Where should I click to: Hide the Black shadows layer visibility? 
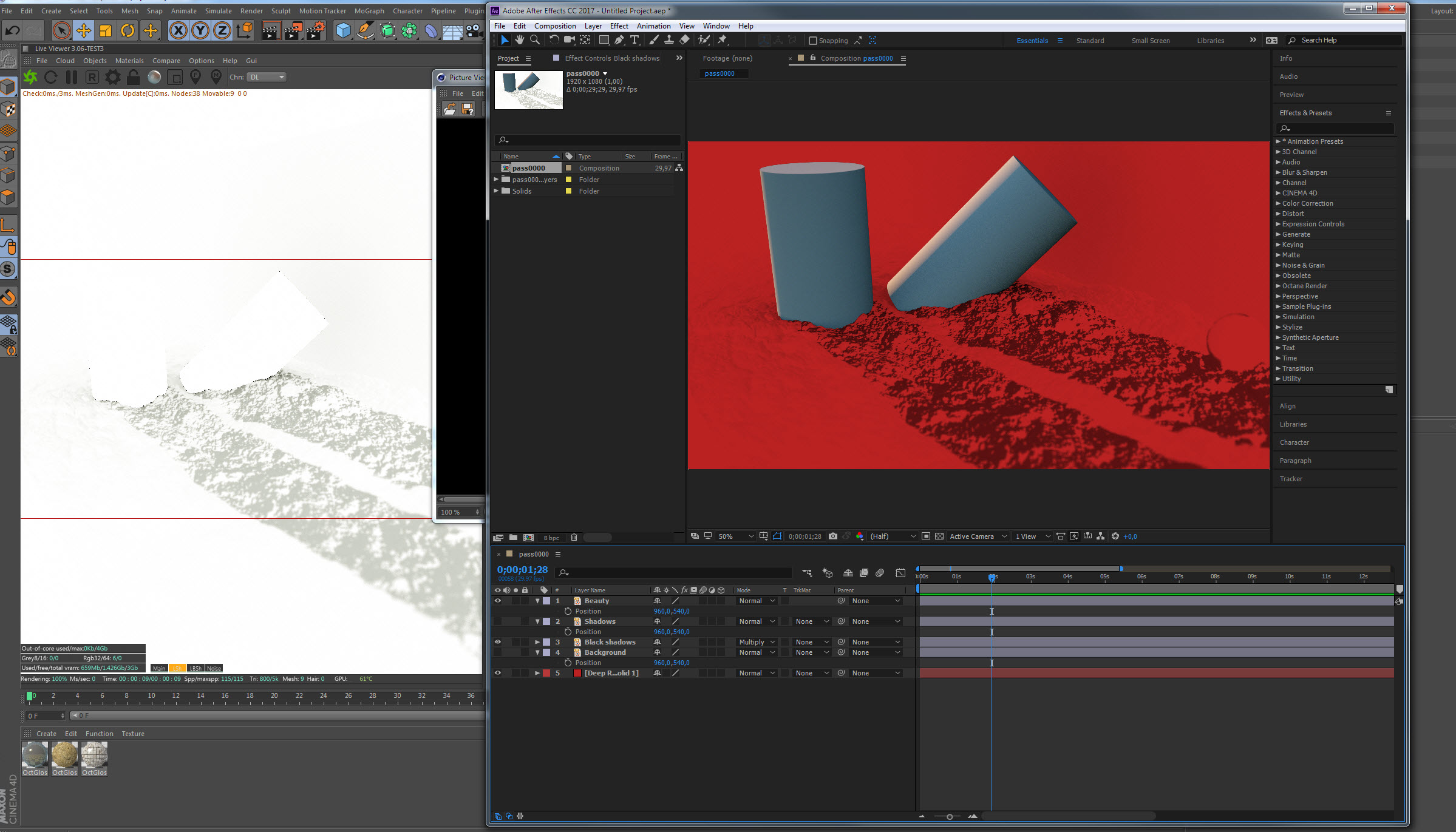click(x=498, y=642)
